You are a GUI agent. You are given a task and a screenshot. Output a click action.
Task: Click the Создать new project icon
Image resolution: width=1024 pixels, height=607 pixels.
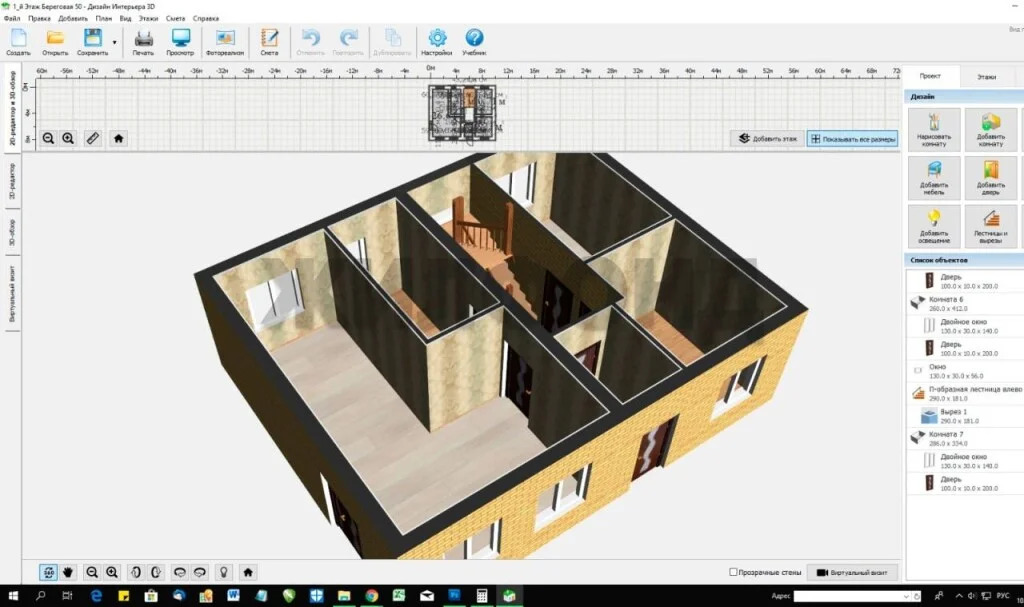[18, 41]
